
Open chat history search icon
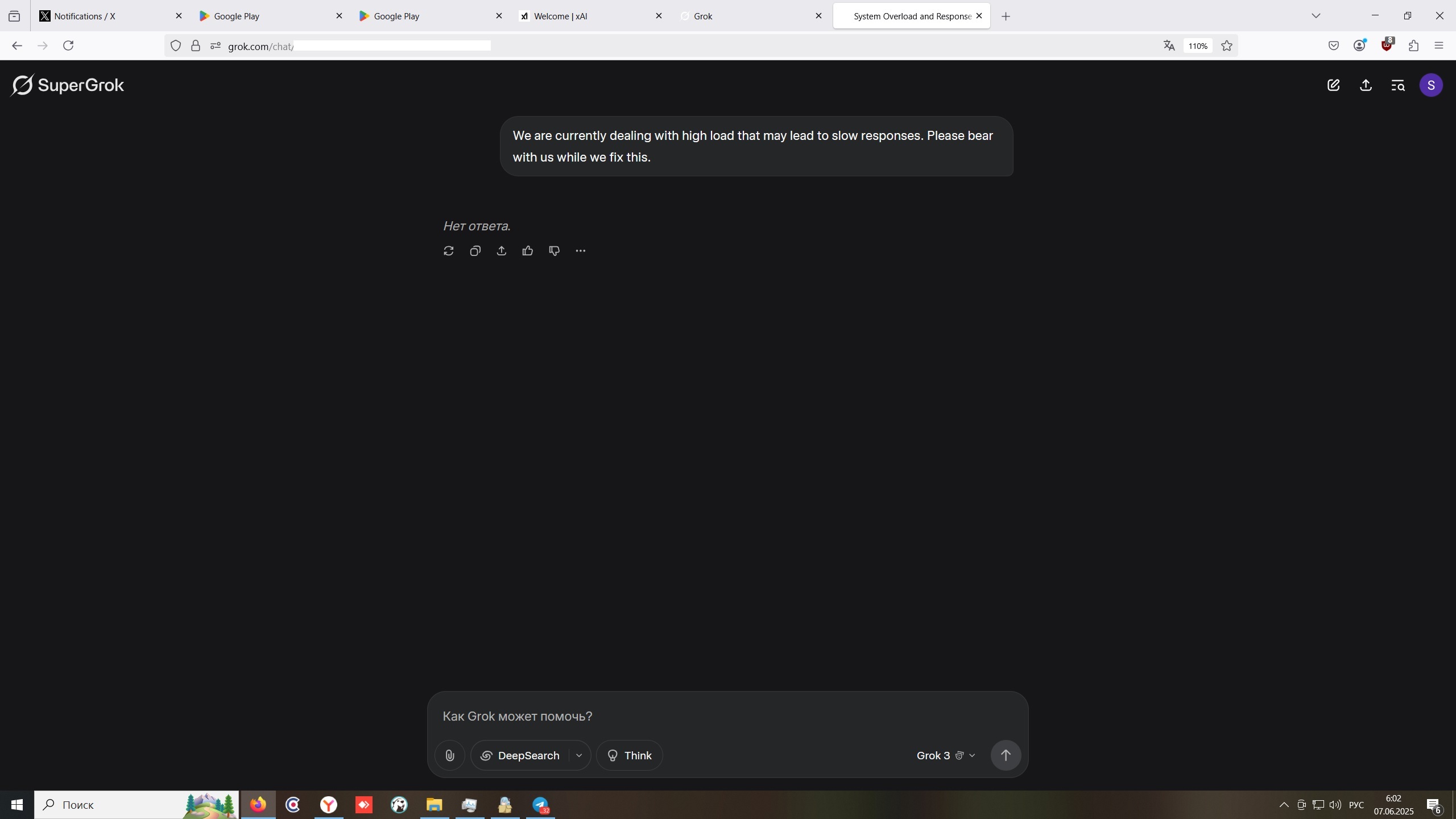[1397, 85]
